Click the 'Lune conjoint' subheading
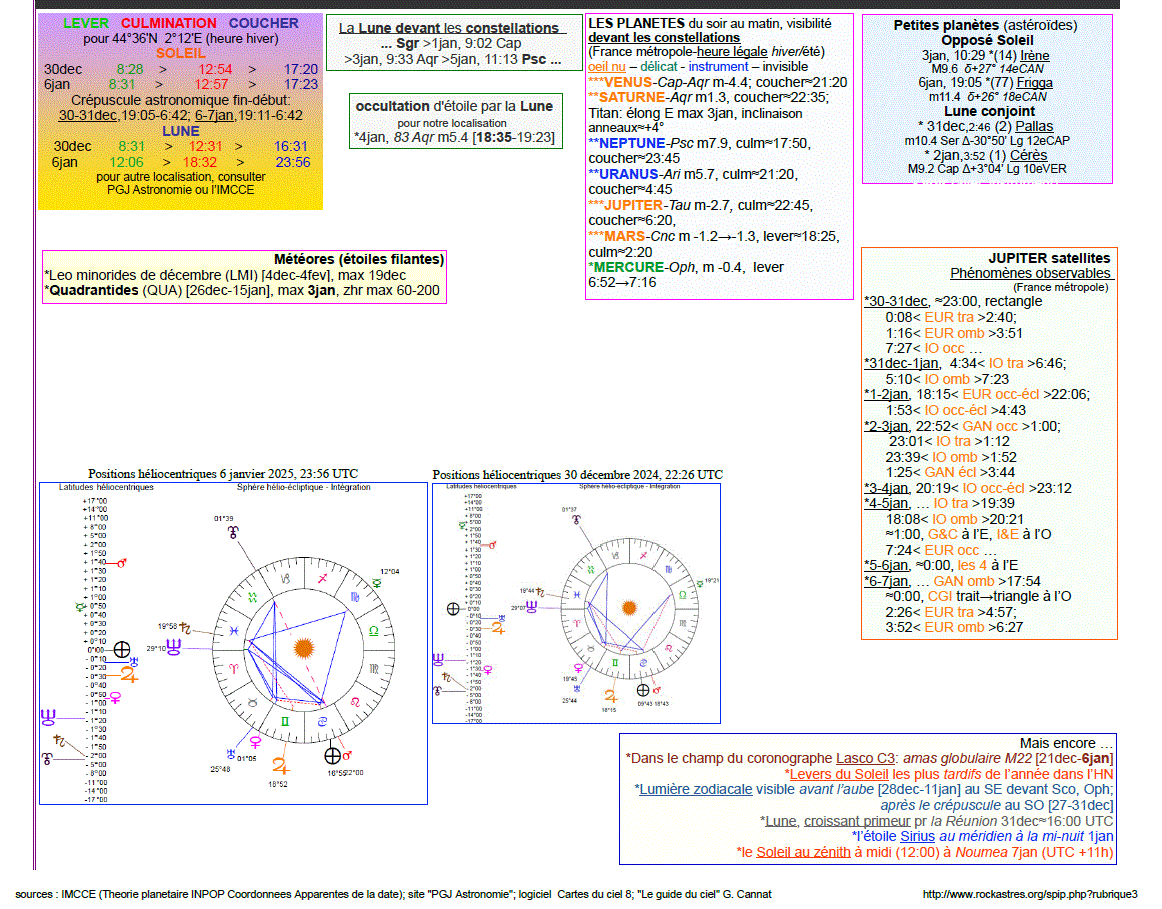This screenshot has height=909, width=1162. (989, 111)
